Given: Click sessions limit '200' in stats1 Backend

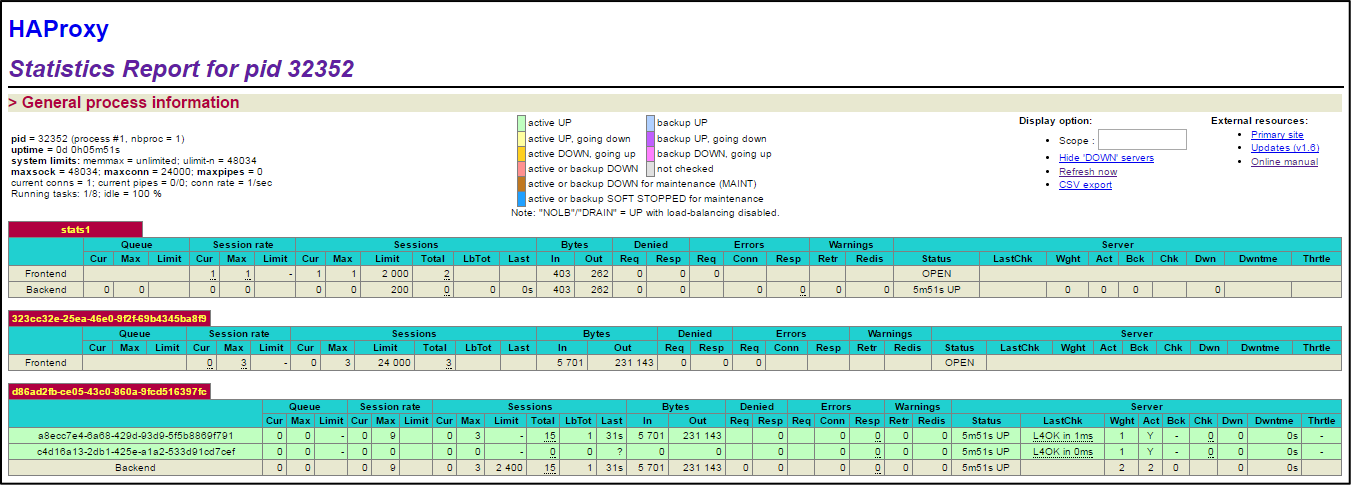Looking at the screenshot, I should [400, 290].
